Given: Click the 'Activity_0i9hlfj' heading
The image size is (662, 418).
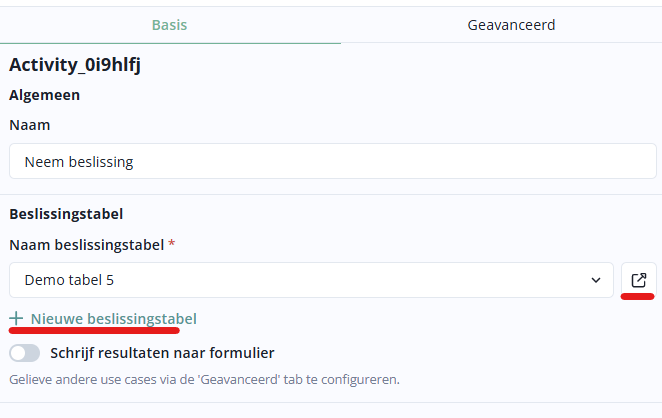Looking at the screenshot, I should click(74, 66).
